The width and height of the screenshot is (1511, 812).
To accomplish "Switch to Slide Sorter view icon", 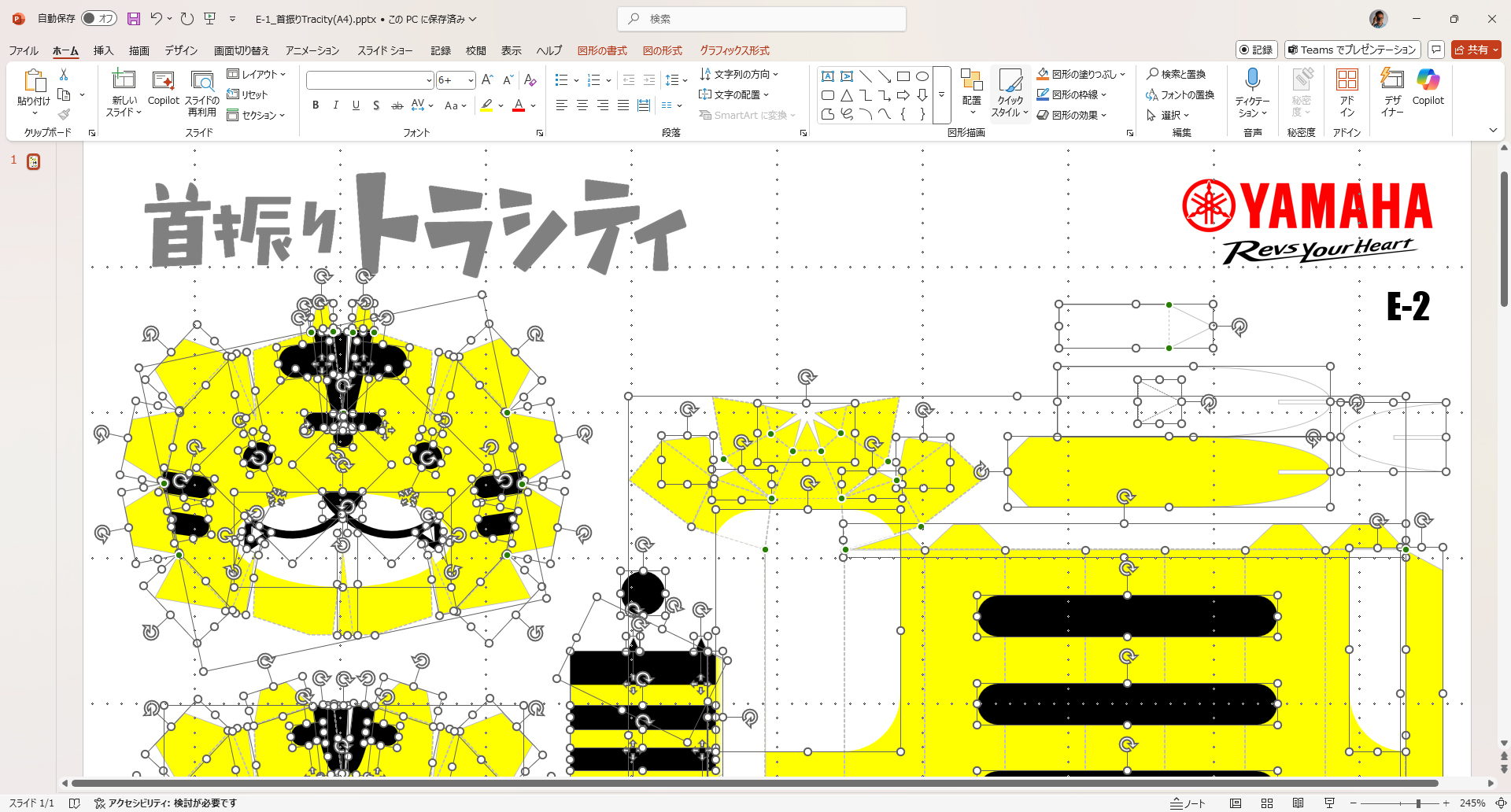I will [x=1267, y=803].
